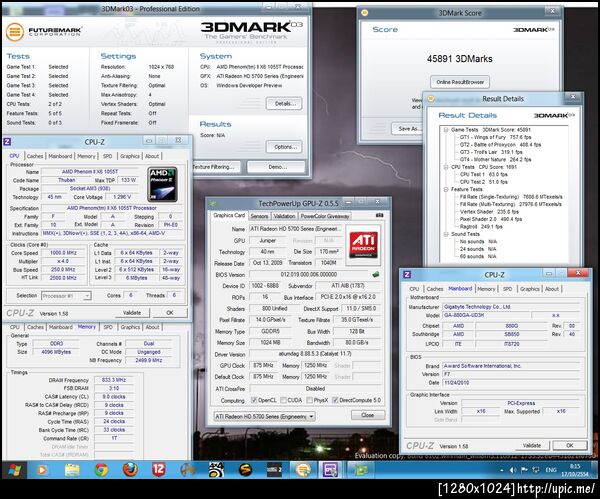The image size is (600, 499).
Task: Collapse the CPU Tests tree node
Action: pos(446,167)
